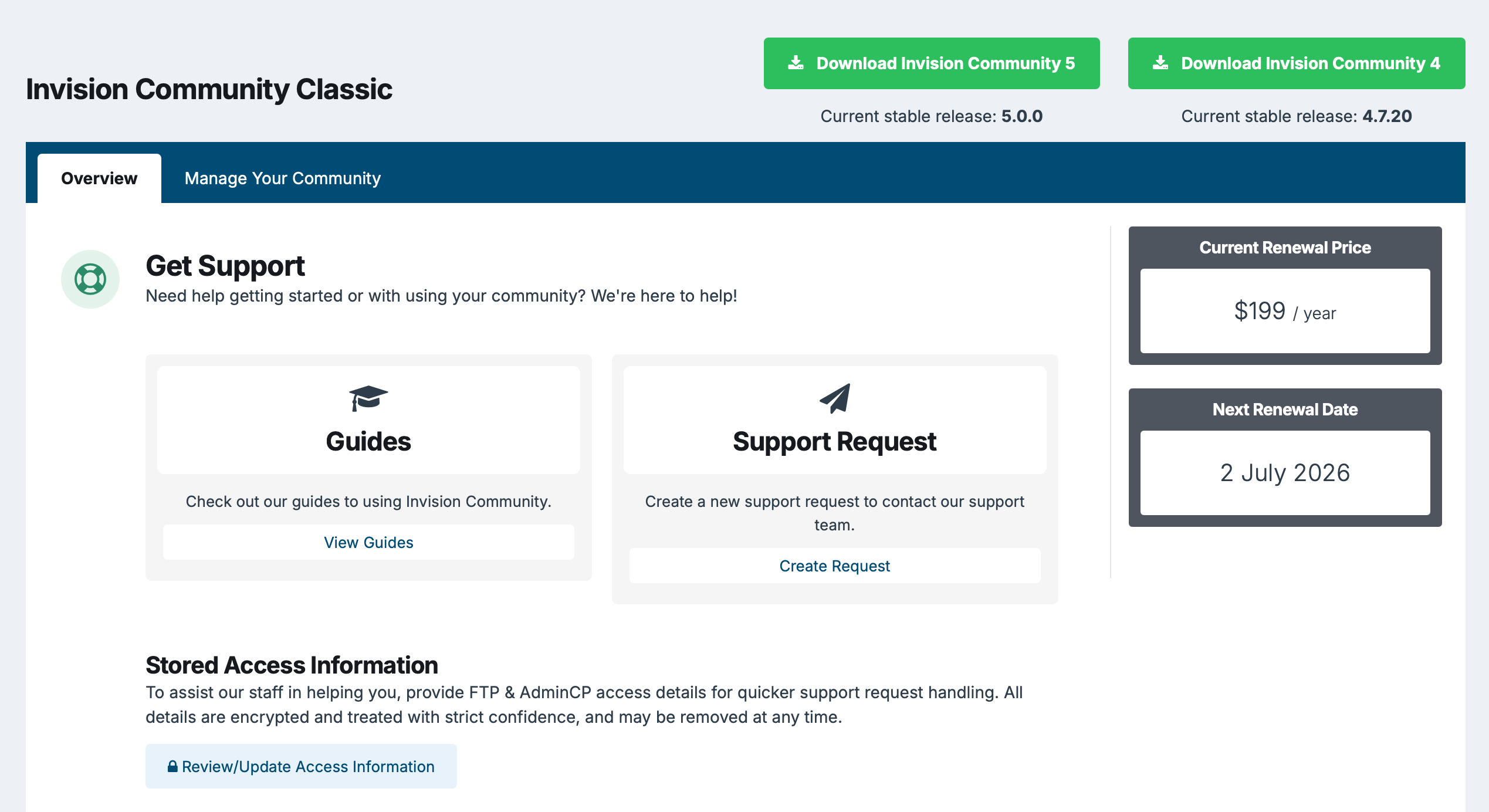Click download icon on Community 5 button
The image size is (1489, 812).
[796, 63]
